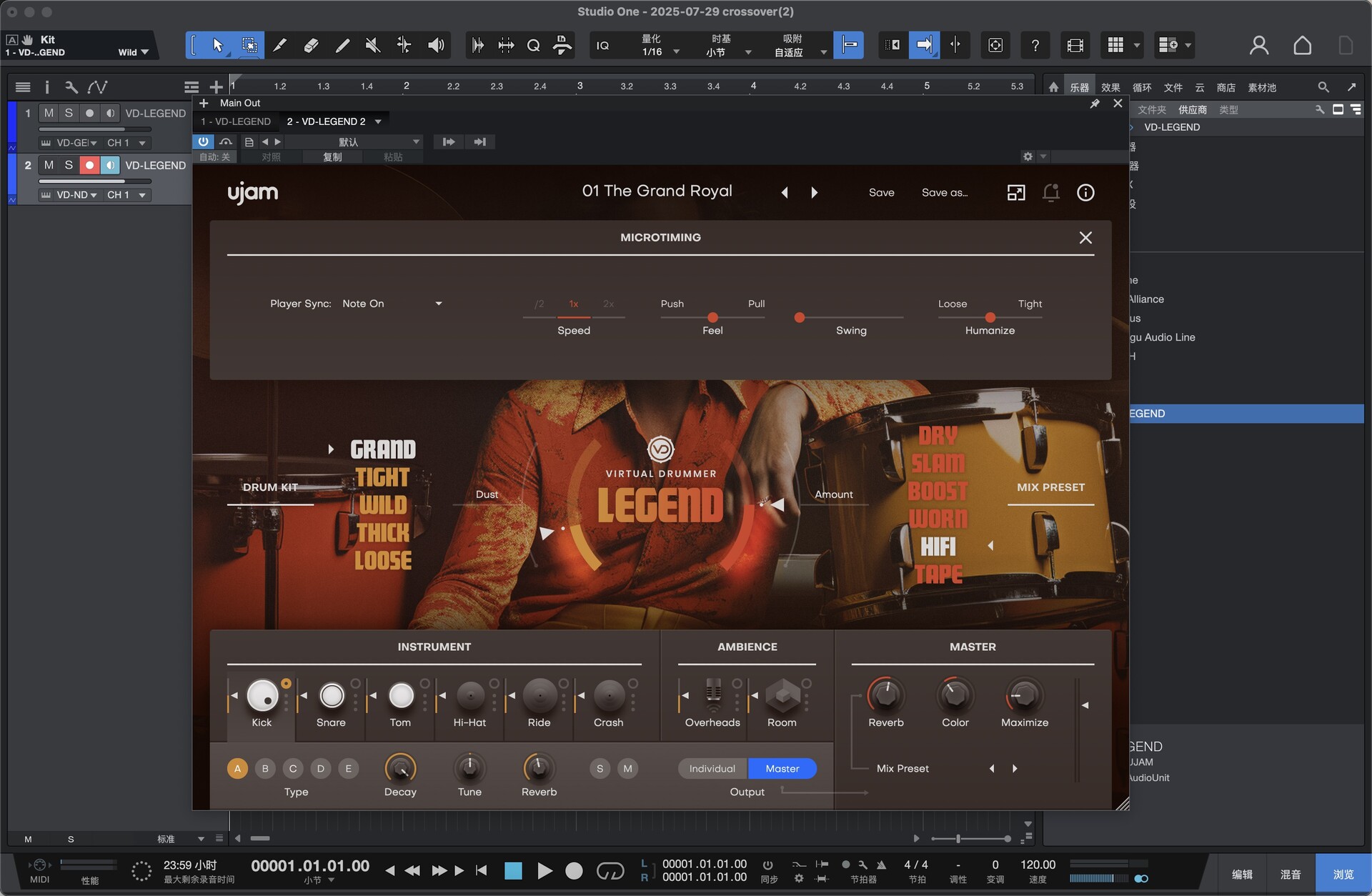Select the Snare instrument
This screenshot has height=896, width=1372.
tap(331, 695)
